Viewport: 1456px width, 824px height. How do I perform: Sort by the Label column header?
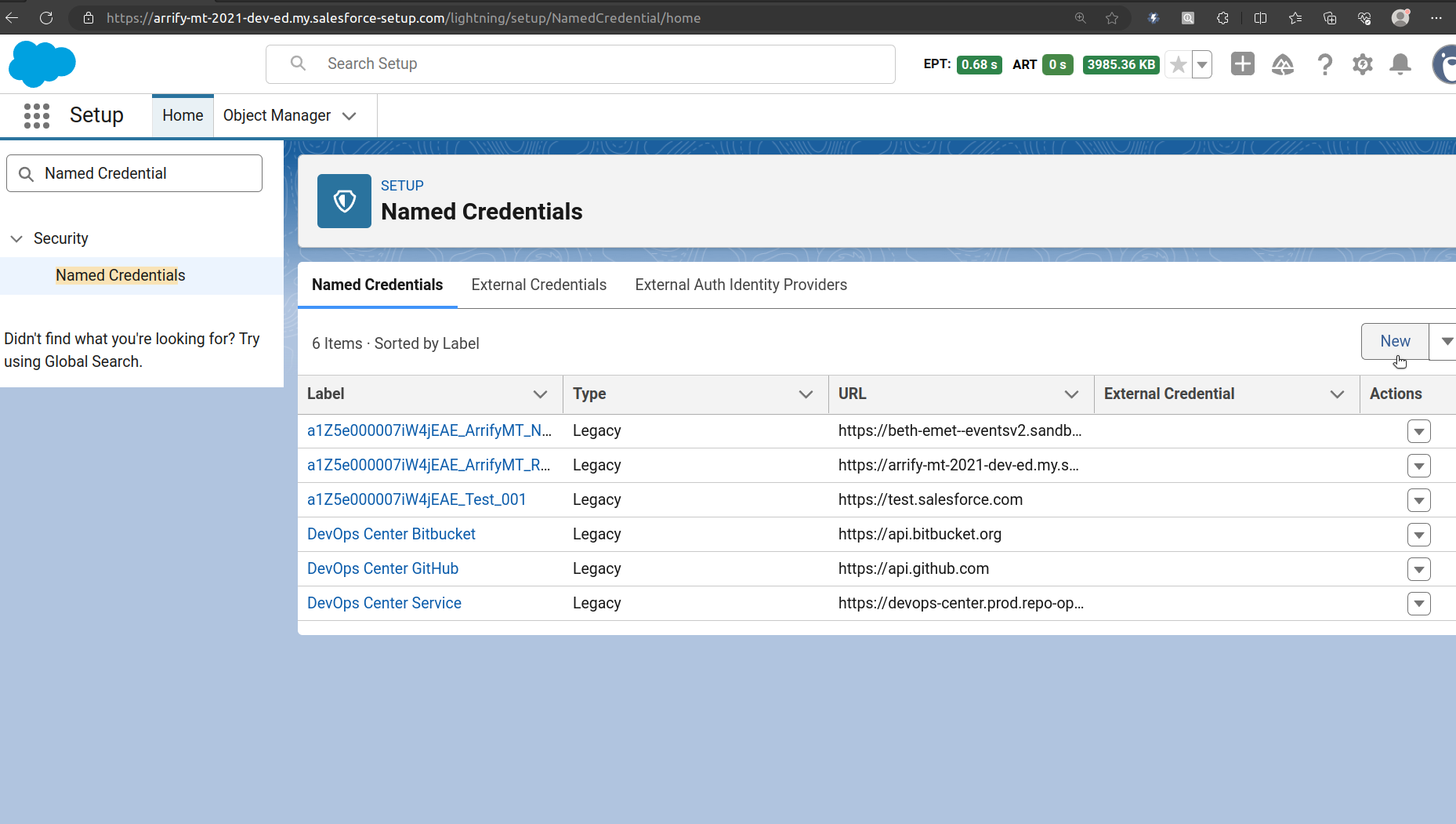(x=326, y=394)
